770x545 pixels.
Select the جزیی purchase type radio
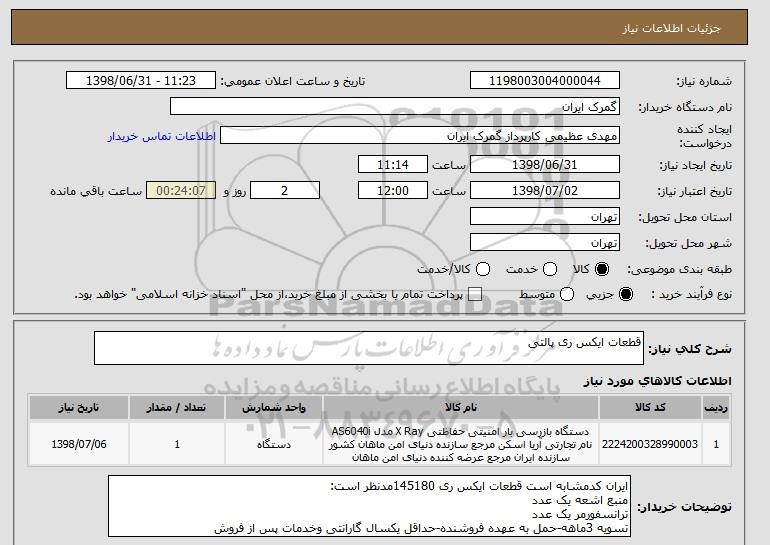coord(626,295)
